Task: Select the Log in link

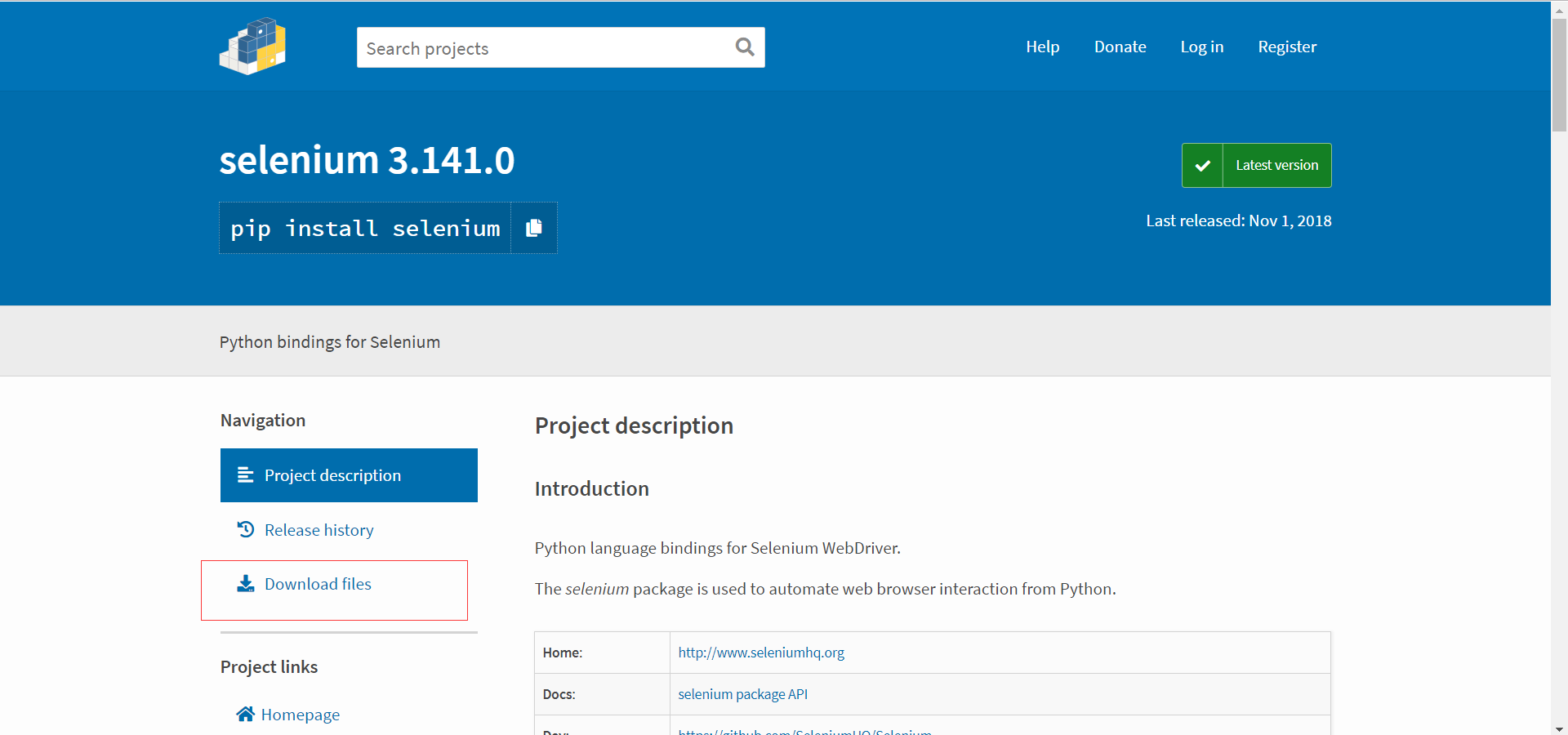Action: pos(1201,47)
